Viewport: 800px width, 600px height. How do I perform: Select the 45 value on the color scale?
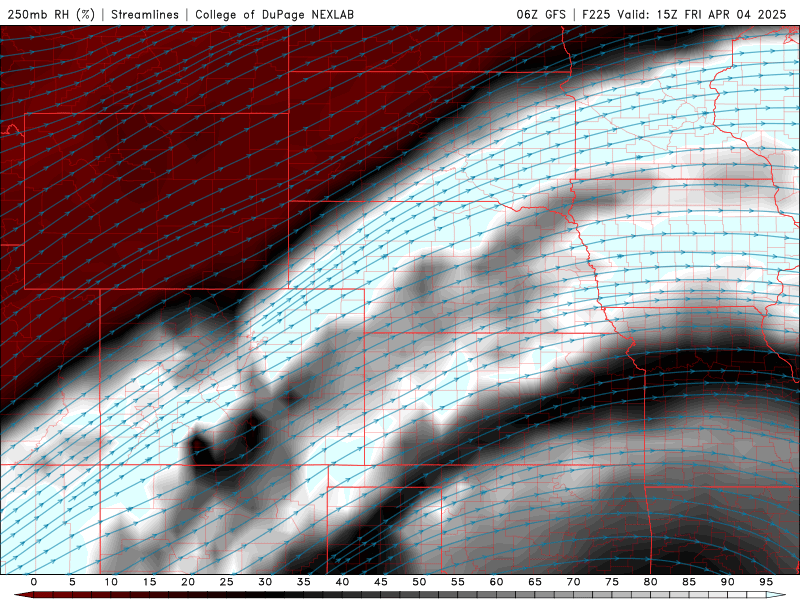[381, 582]
